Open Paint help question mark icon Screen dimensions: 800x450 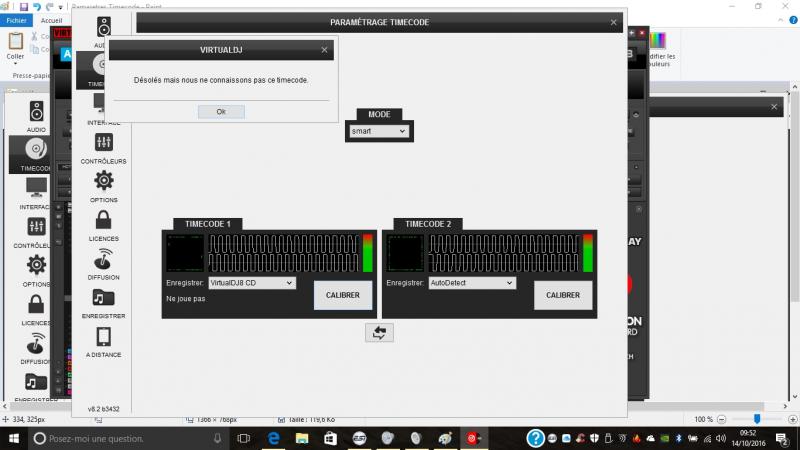(x=793, y=20)
